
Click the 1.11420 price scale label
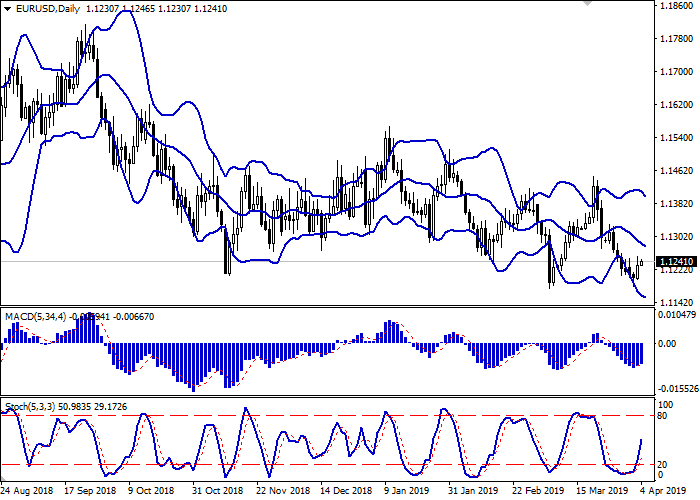676,303
